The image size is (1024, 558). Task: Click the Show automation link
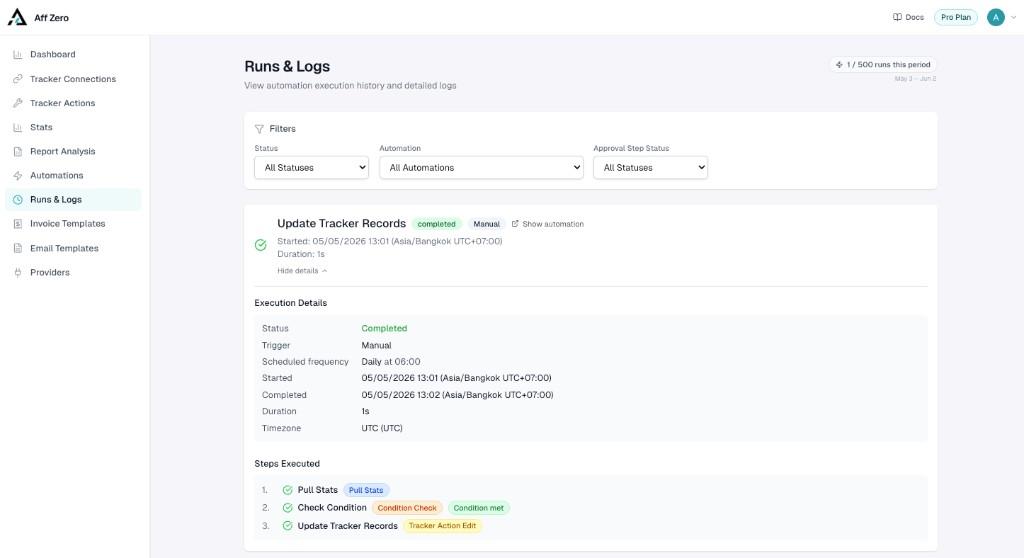(x=548, y=223)
